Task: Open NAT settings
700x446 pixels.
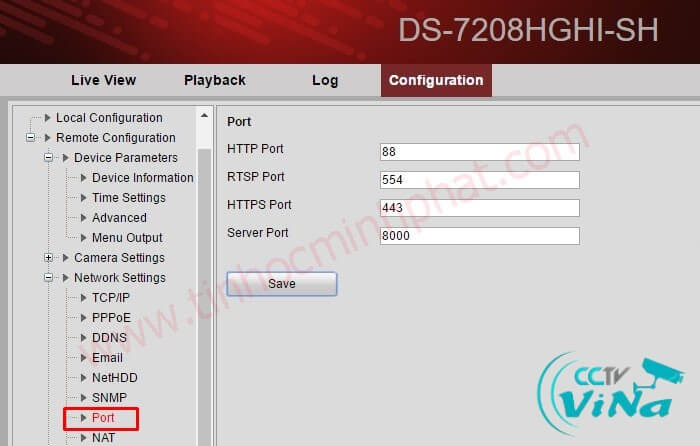Action: pyautogui.click(x=104, y=438)
